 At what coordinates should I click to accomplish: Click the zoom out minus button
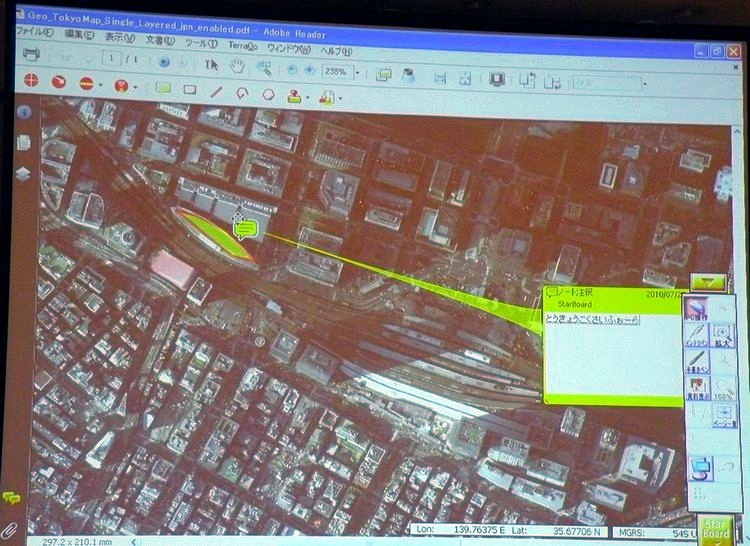(292, 70)
